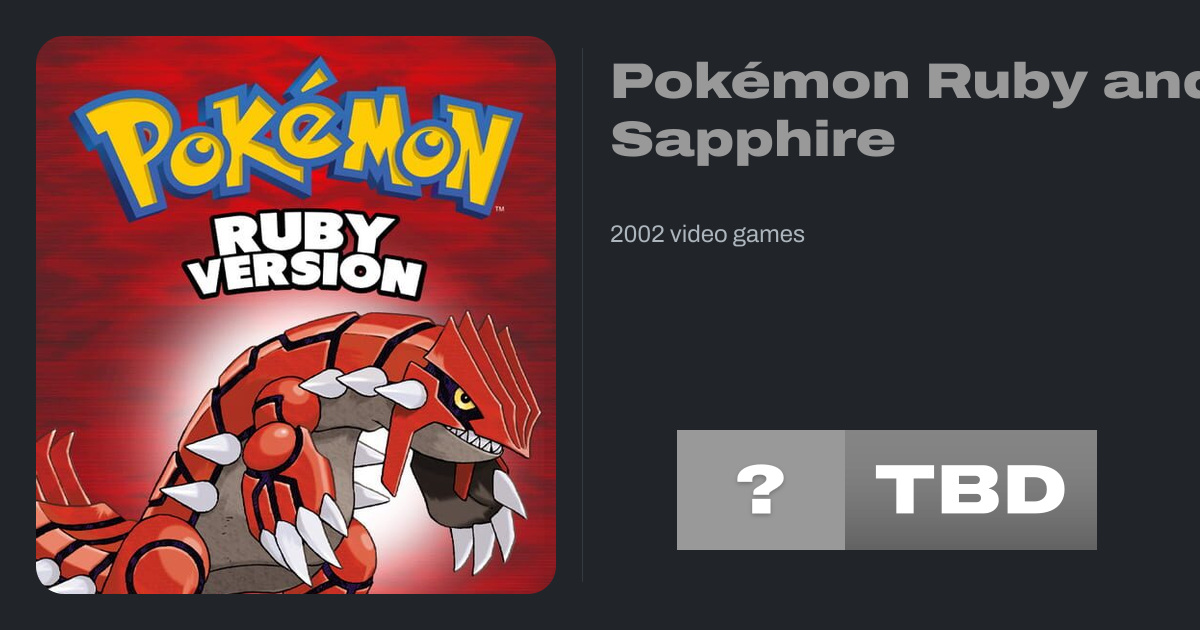Click the word VERSION on the cover
The height and width of the screenshot is (630, 1200).
click(x=308, y=275)
